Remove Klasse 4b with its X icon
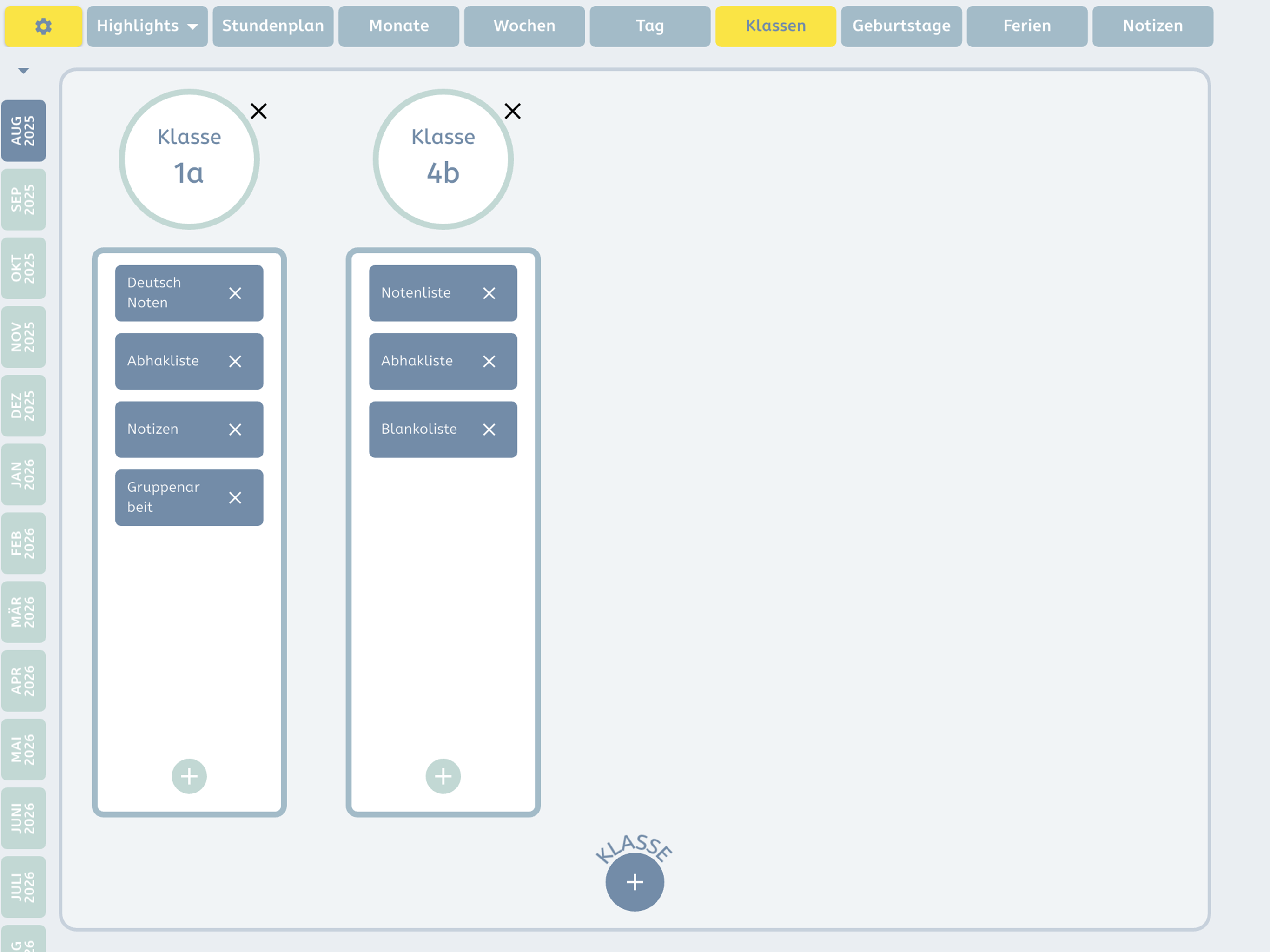 tap(513, 111)
